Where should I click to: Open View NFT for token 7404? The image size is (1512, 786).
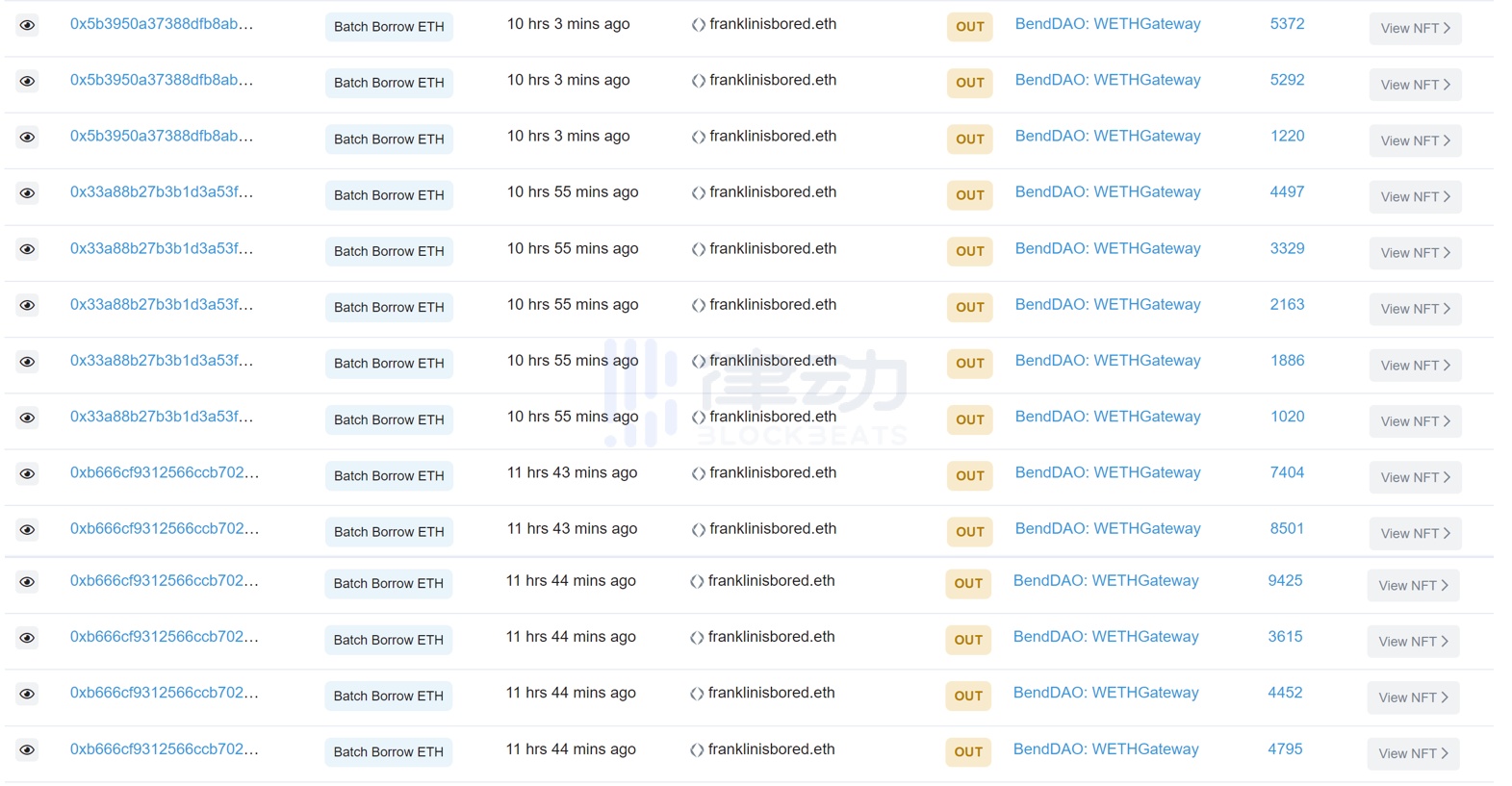click(1415, 477)
